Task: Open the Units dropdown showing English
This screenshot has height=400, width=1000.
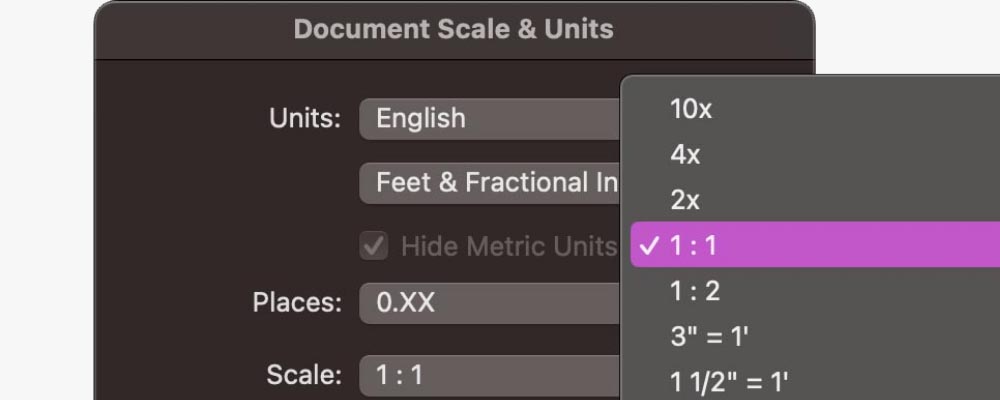Action: pos(490,118)
